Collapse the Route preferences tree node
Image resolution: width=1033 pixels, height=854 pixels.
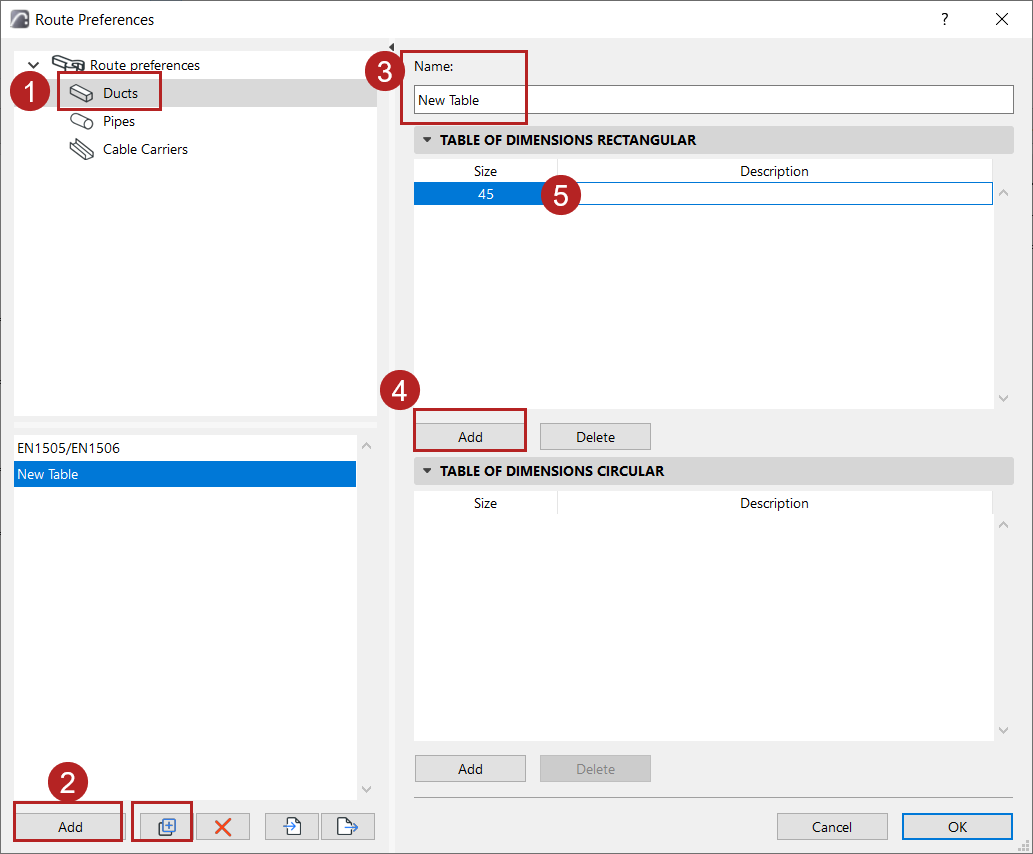point(33,65)
